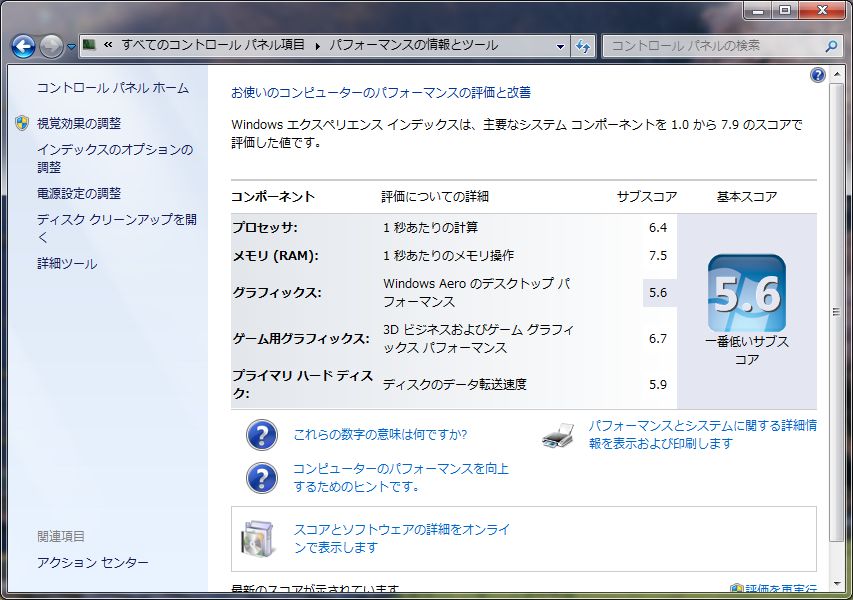The image size is (853, 600).
Task: Select すべてのコントロール パネル項目 breadcrumb
Action: click(213, 45)
